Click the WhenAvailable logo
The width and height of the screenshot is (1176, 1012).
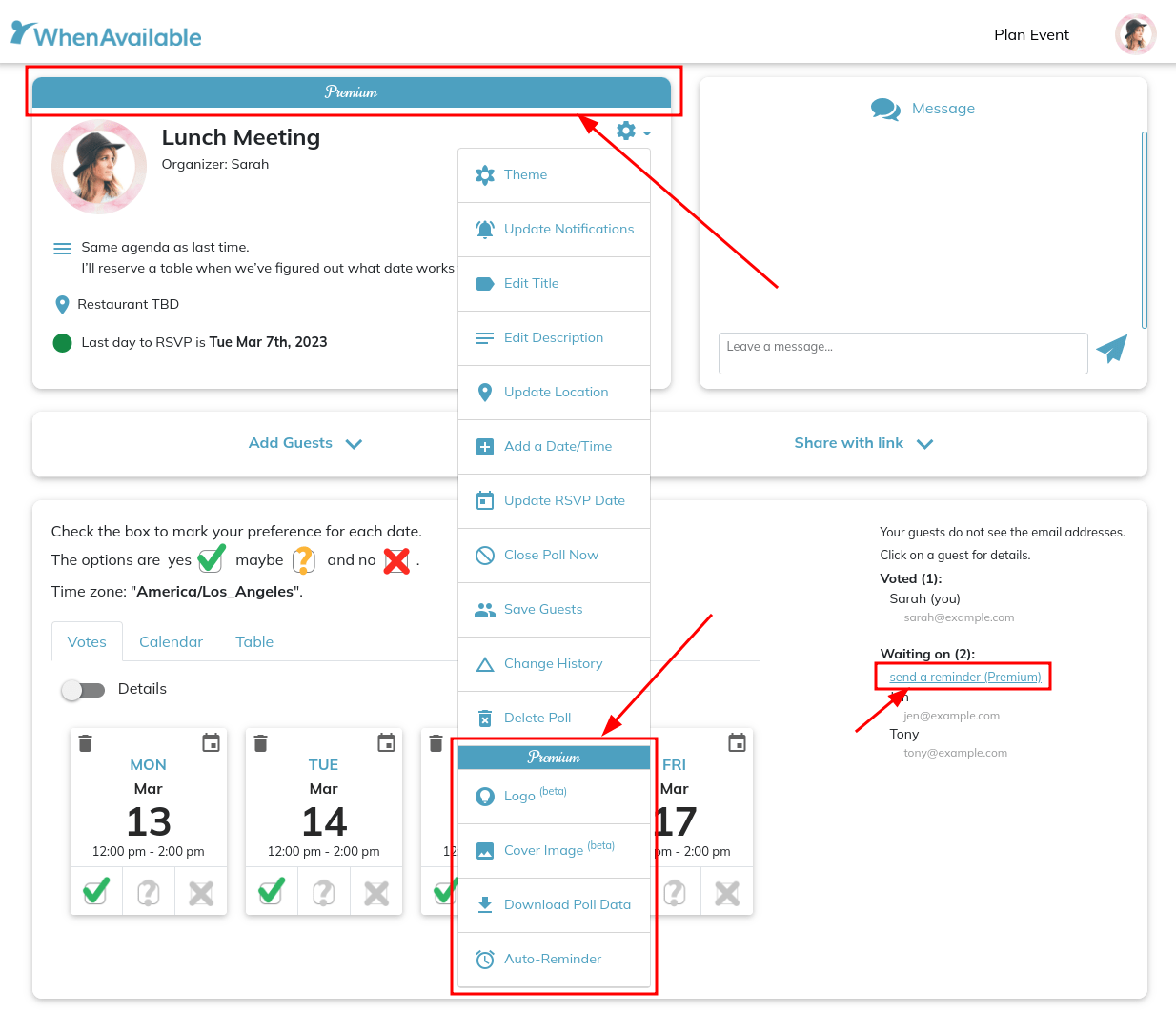click(x=106, y=35)
